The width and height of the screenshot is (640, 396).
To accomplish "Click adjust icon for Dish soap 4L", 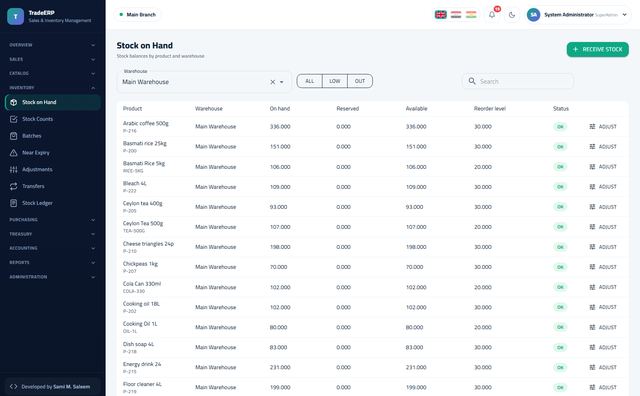I will point(592,347).
